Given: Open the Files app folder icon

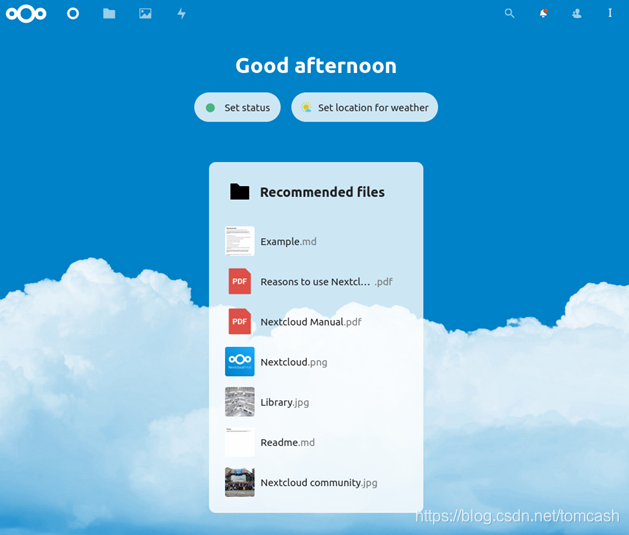Looking at the screenshot, I should pos(109,14).
